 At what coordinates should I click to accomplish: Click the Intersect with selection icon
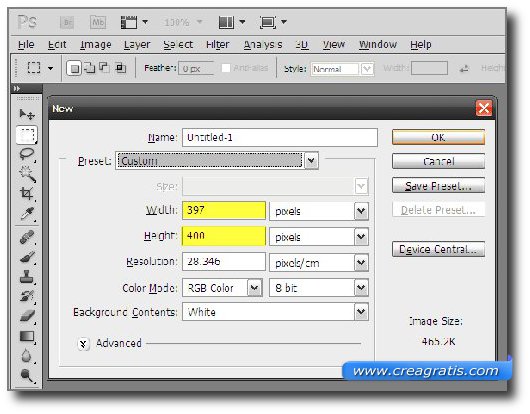[121, 68]
